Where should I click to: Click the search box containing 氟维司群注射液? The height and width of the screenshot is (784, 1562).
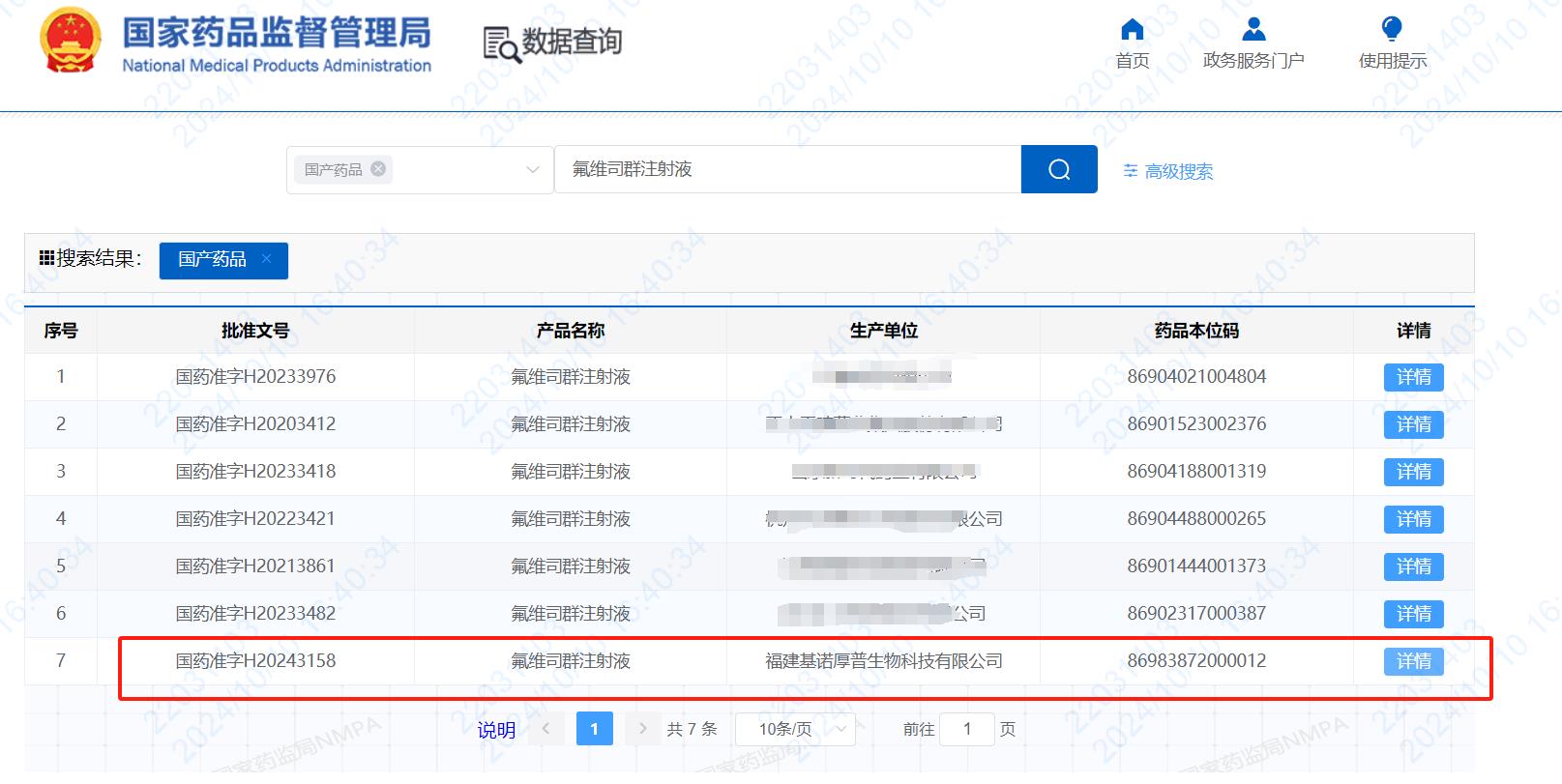(787, 169)
